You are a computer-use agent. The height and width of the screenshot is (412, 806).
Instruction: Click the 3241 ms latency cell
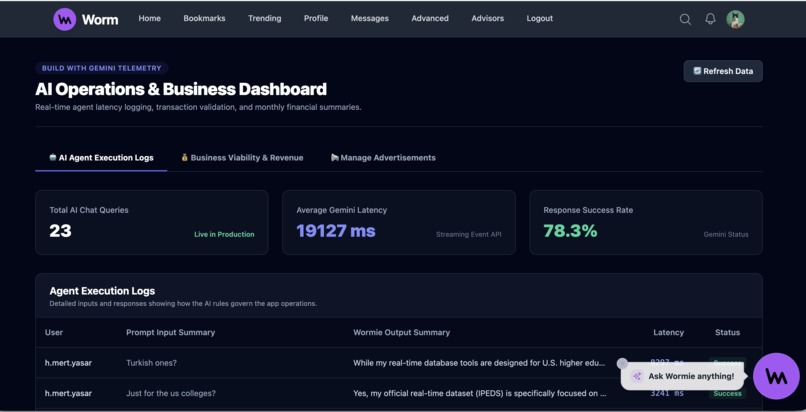click(667, 394)
